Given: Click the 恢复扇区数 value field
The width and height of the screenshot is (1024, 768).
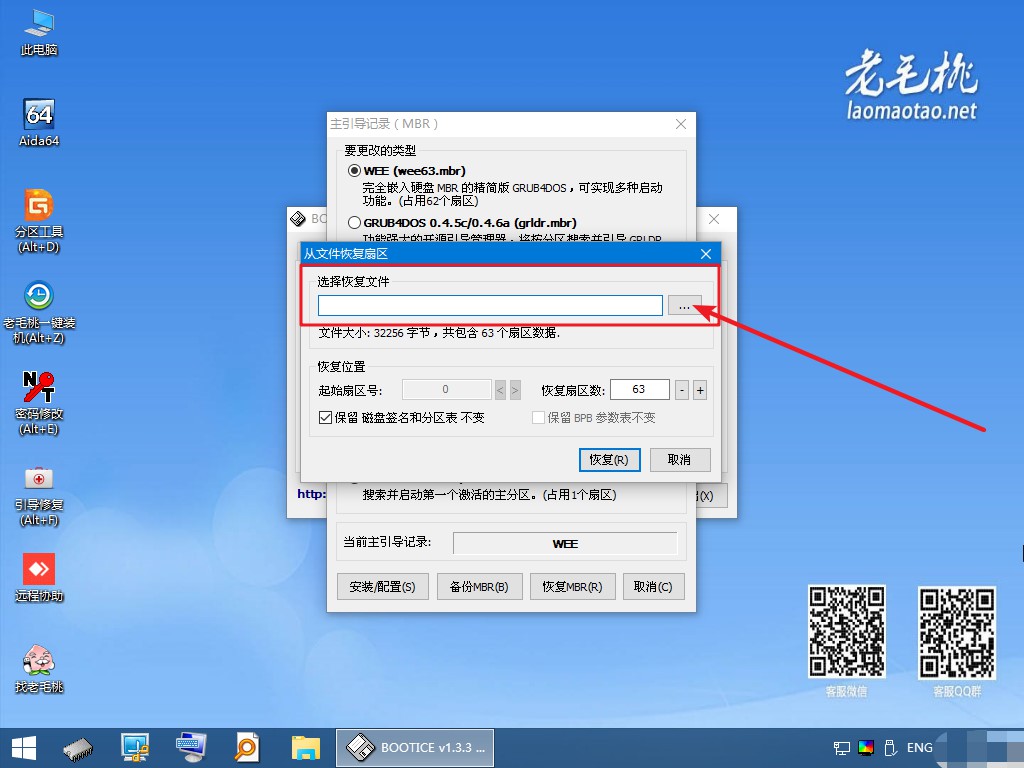Looking at the screenshot, I should [x=639, y=390].
